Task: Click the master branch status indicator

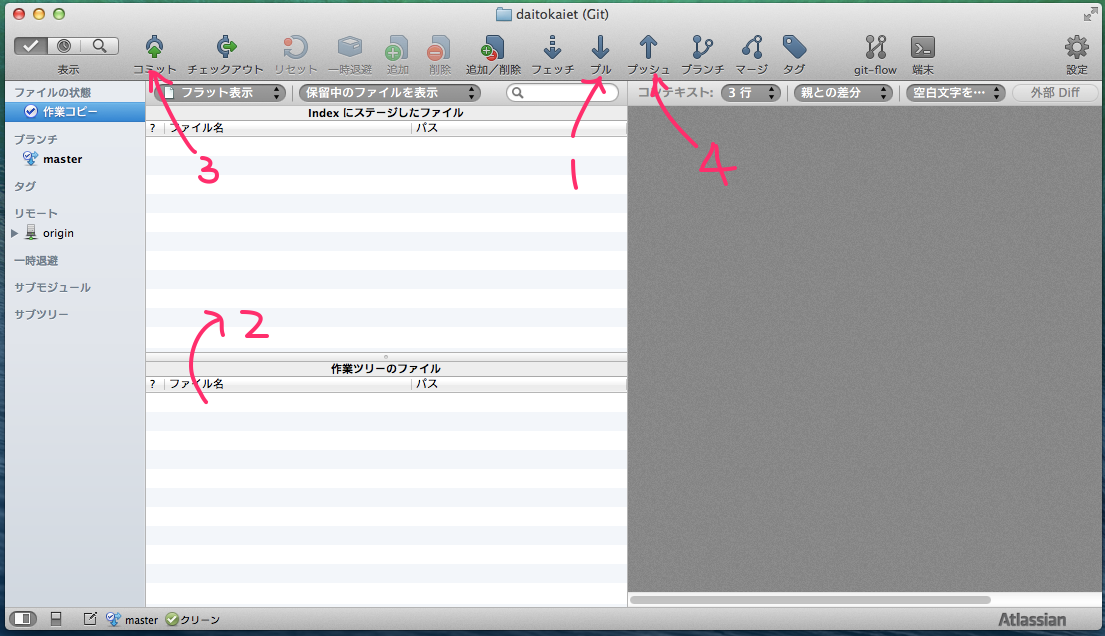Action: pos(132,620)
